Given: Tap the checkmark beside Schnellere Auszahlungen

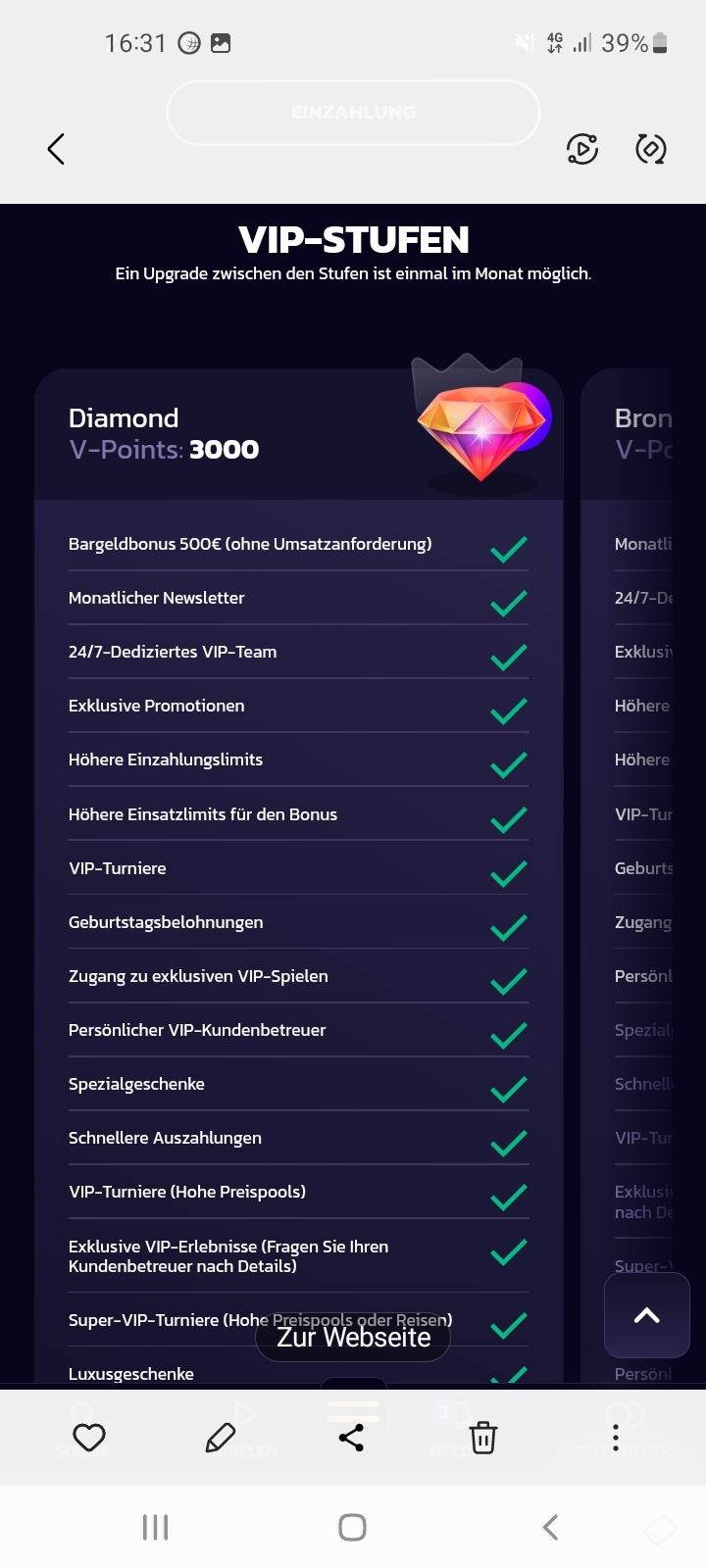Looking at the screenshot, I should (x=509, y=1143).
